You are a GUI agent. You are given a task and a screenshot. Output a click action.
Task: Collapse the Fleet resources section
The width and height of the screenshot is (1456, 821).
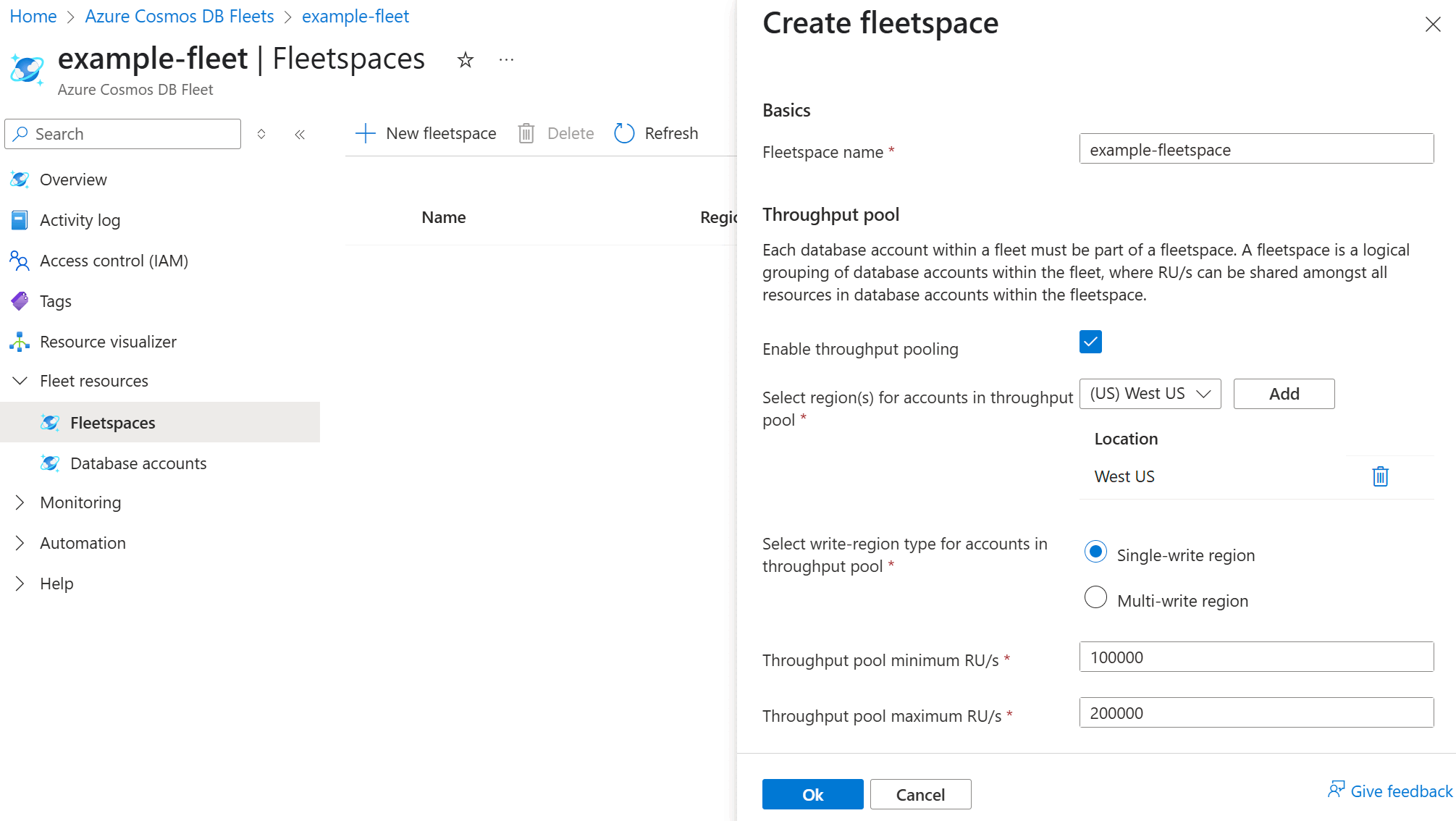(19, 380)
